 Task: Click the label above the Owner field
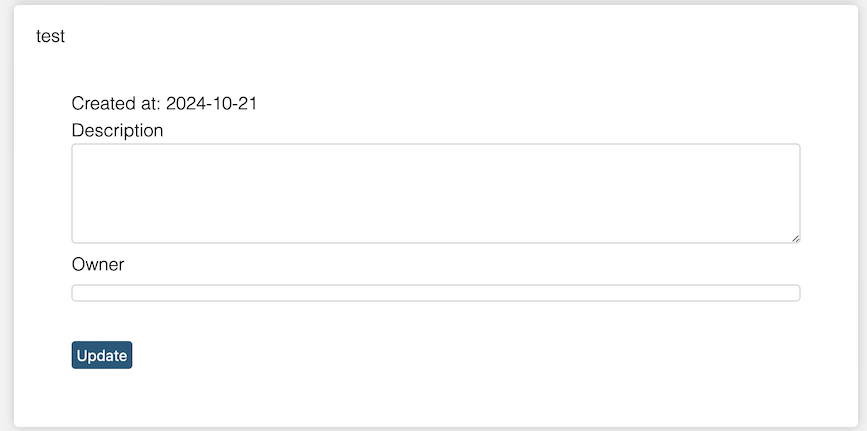click(98, 264)
